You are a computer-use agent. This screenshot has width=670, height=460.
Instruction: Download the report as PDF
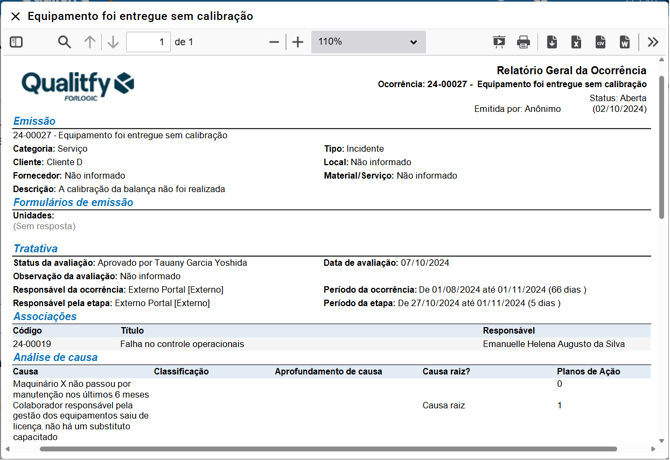[x=552, y=42]
